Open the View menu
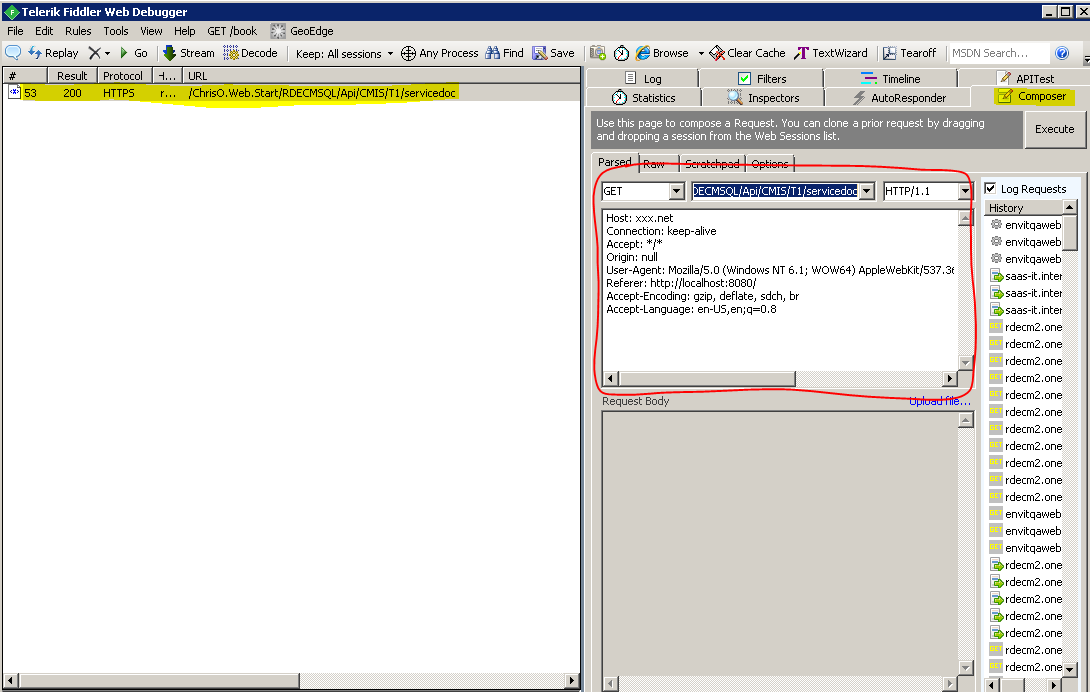Image resolution: width=1090 pixels, height=692 pixels. tap(151, 31)
